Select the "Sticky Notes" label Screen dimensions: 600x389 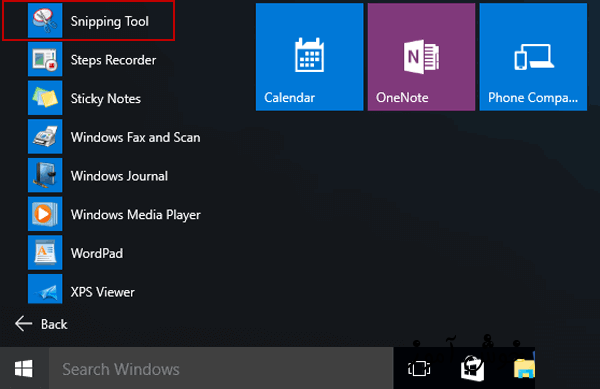[x=106, y=99]
